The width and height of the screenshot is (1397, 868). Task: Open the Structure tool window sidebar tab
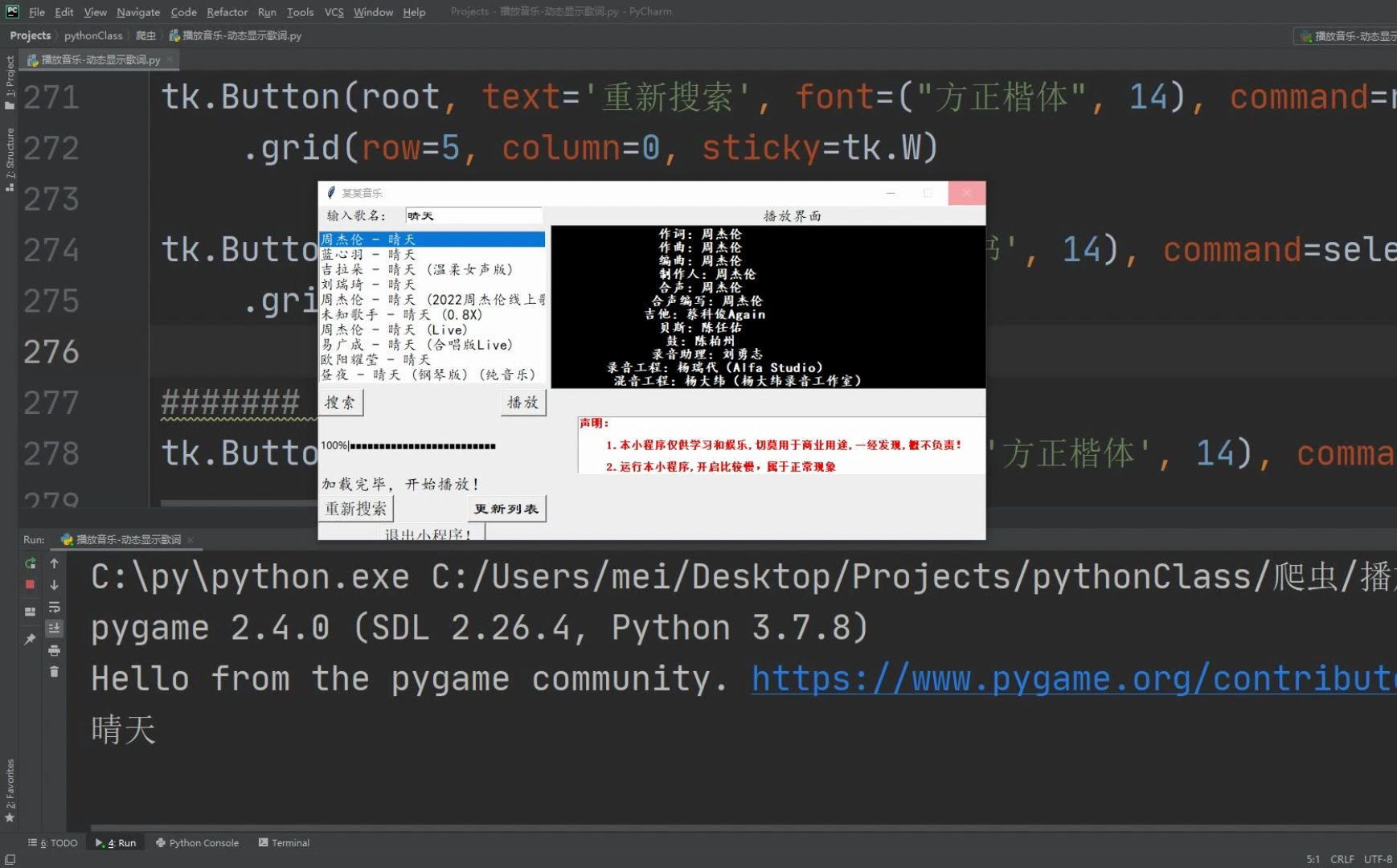[x=10, y=159]
